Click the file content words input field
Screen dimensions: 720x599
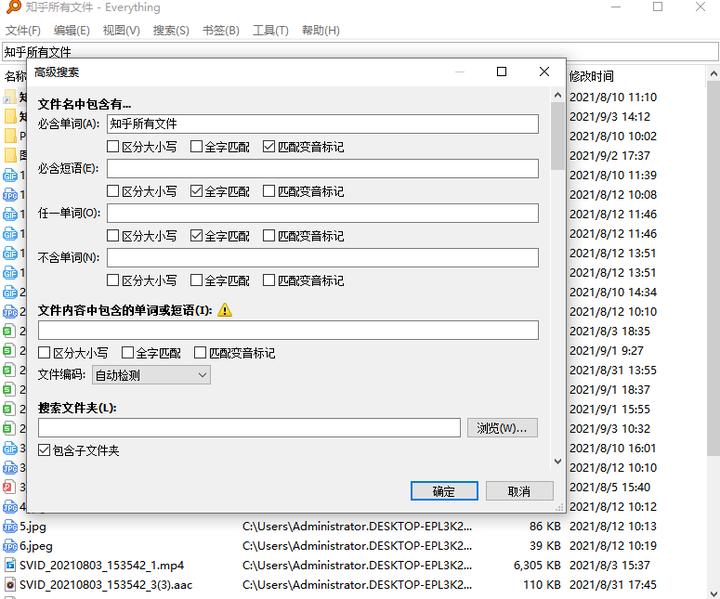[288, 330]
